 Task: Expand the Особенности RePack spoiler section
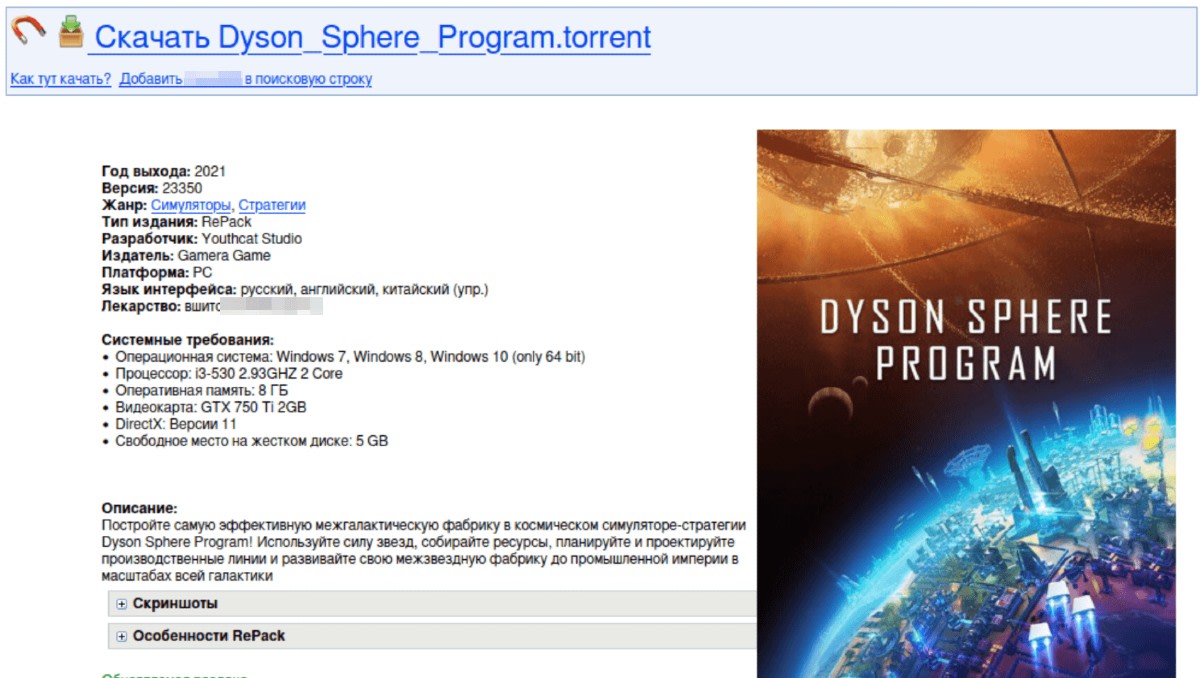point(430,636)
